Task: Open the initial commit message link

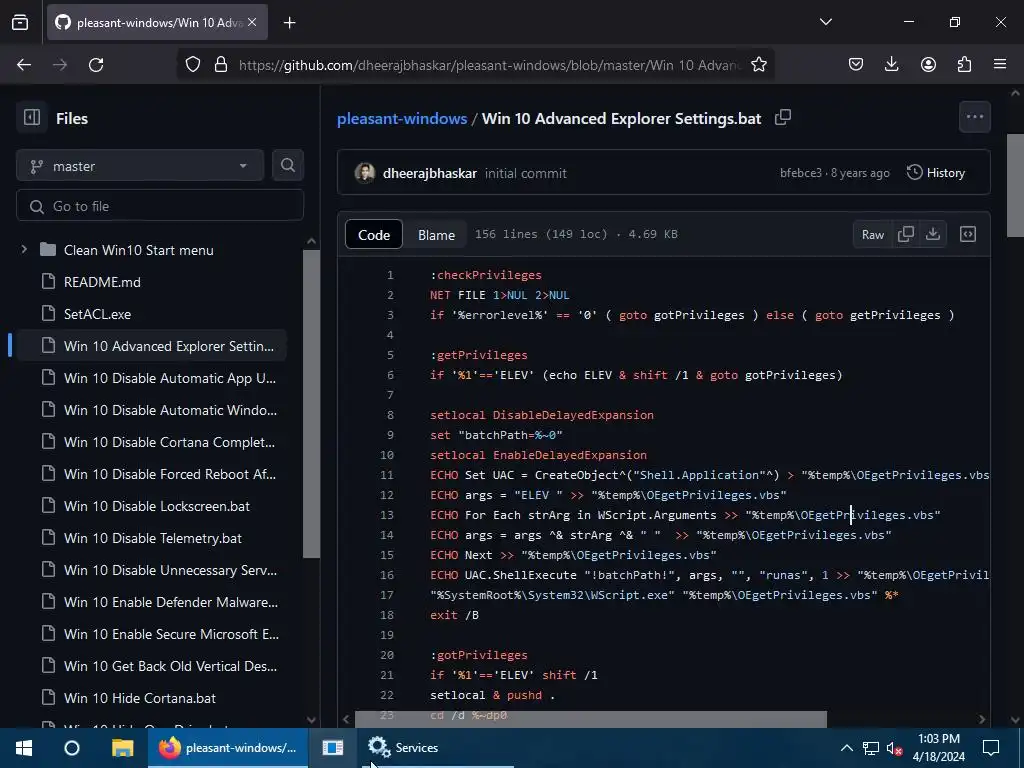Action: point(526,173)
